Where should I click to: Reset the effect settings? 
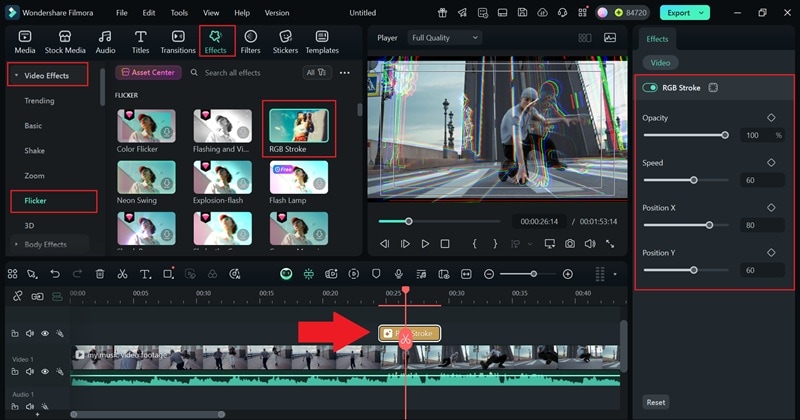point(656,402)
